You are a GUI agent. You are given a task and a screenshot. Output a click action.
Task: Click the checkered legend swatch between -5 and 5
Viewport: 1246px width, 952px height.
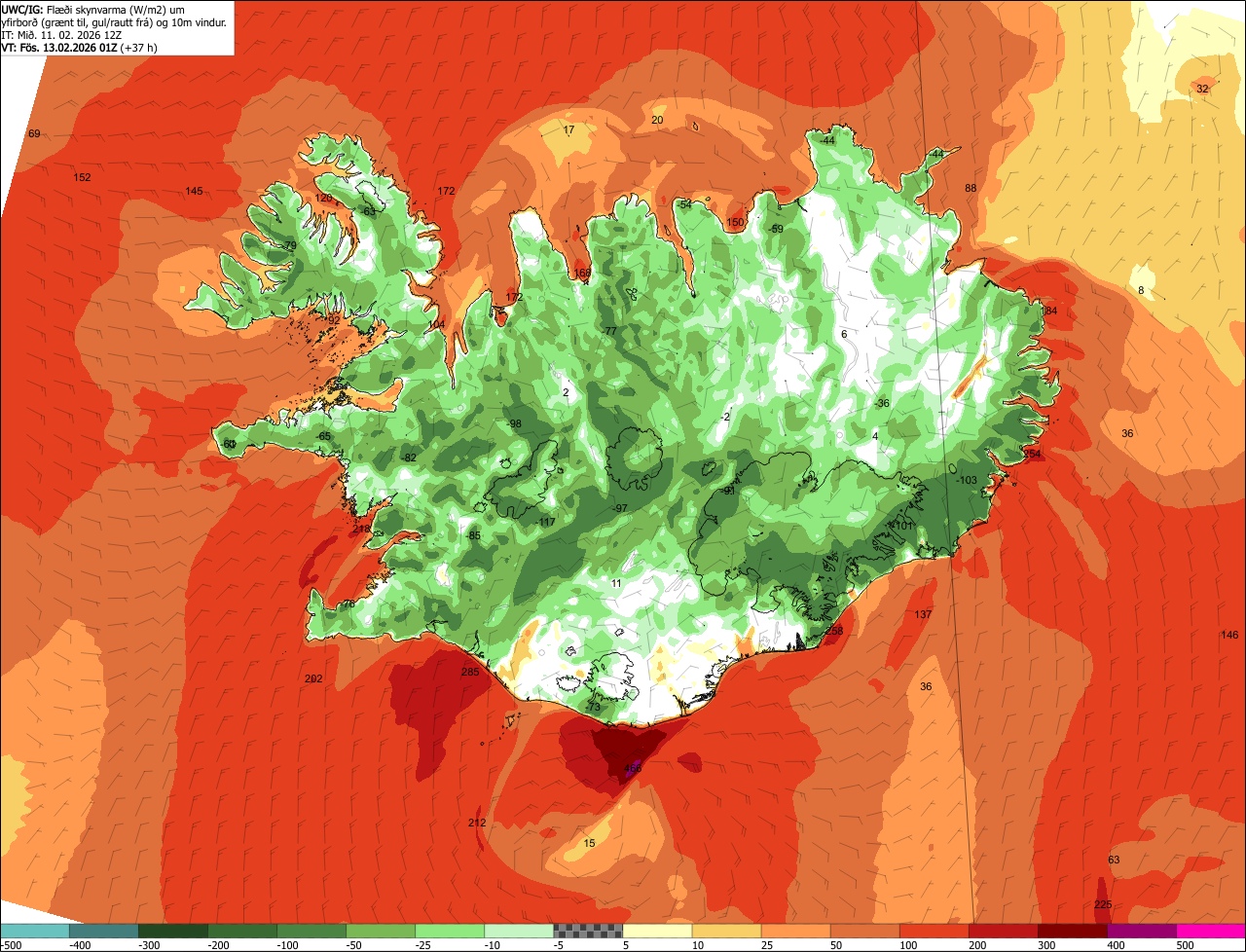(x=588, y=931)
